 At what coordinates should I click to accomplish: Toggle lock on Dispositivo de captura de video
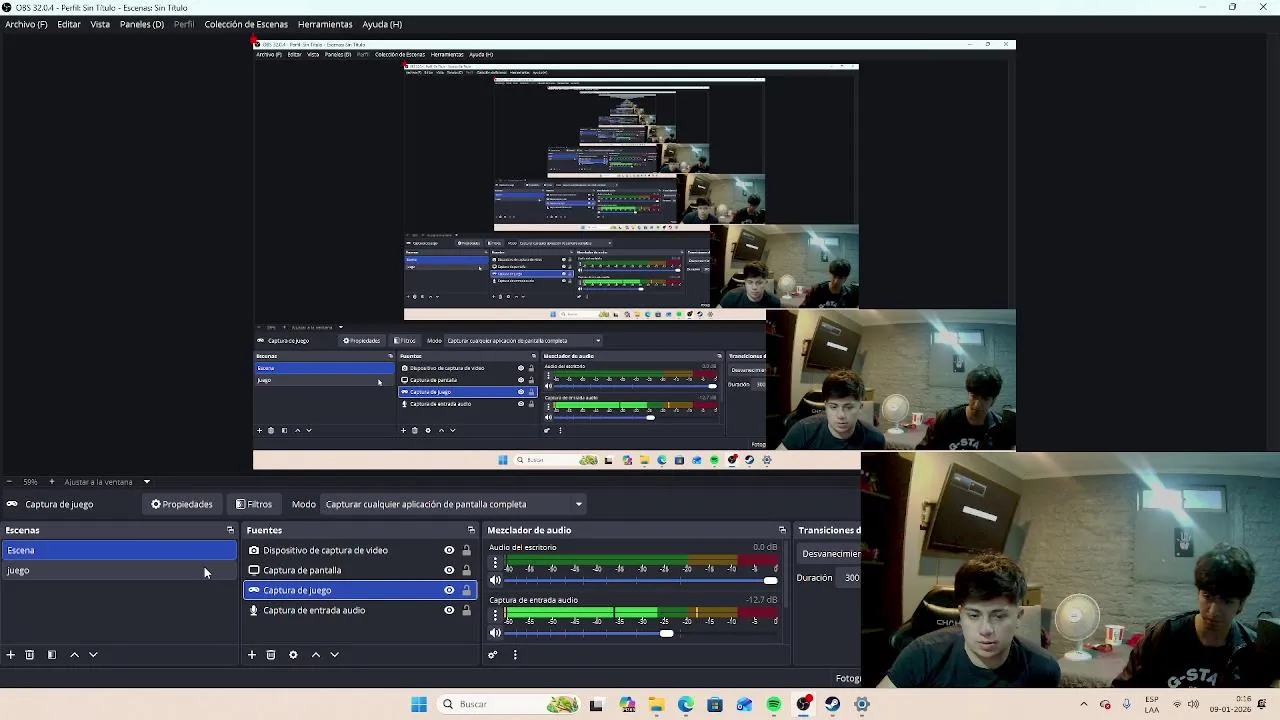pos(466,550)
